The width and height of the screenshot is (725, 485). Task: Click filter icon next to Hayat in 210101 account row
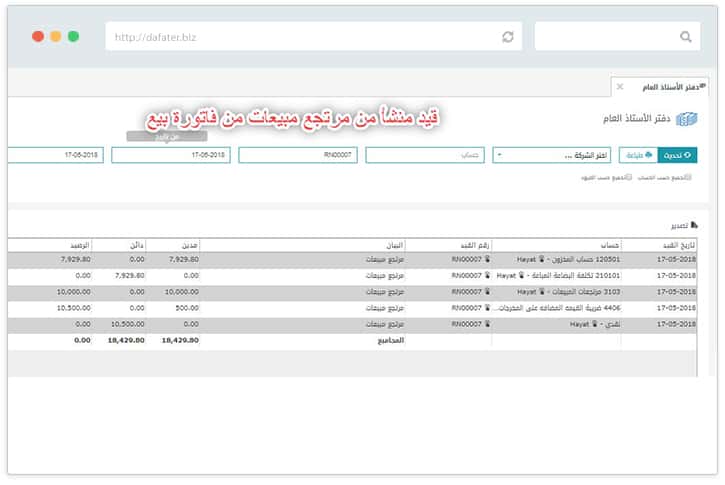[521, 276]
